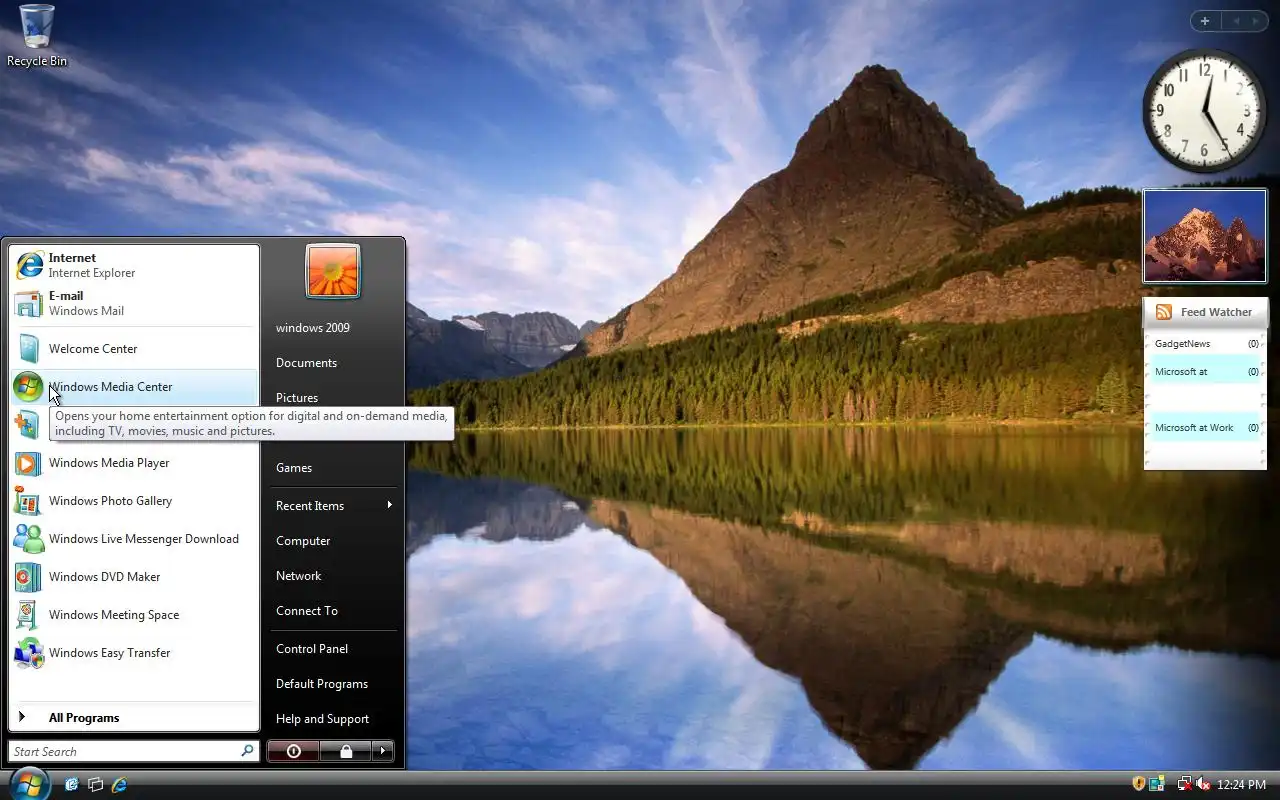Open the GadgetNews feed
Image resolution: width=1280 pixels, height=800 pixels.
[1205, 344]
